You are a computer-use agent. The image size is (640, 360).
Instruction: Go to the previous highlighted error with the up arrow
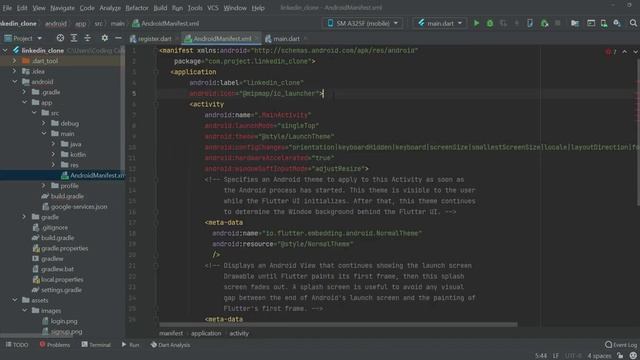(x=624, y=52)
